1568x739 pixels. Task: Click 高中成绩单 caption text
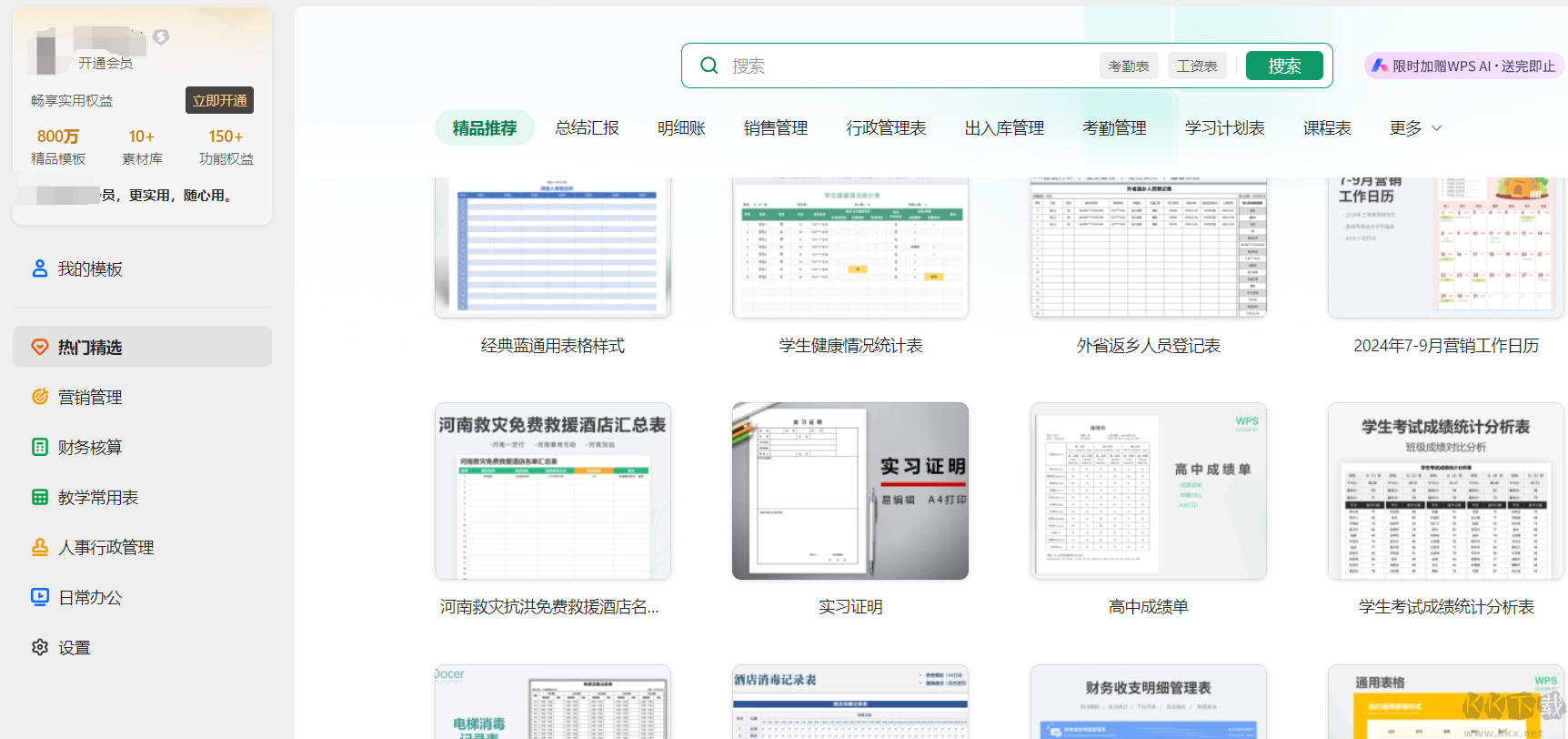(x=1149, y=607)
